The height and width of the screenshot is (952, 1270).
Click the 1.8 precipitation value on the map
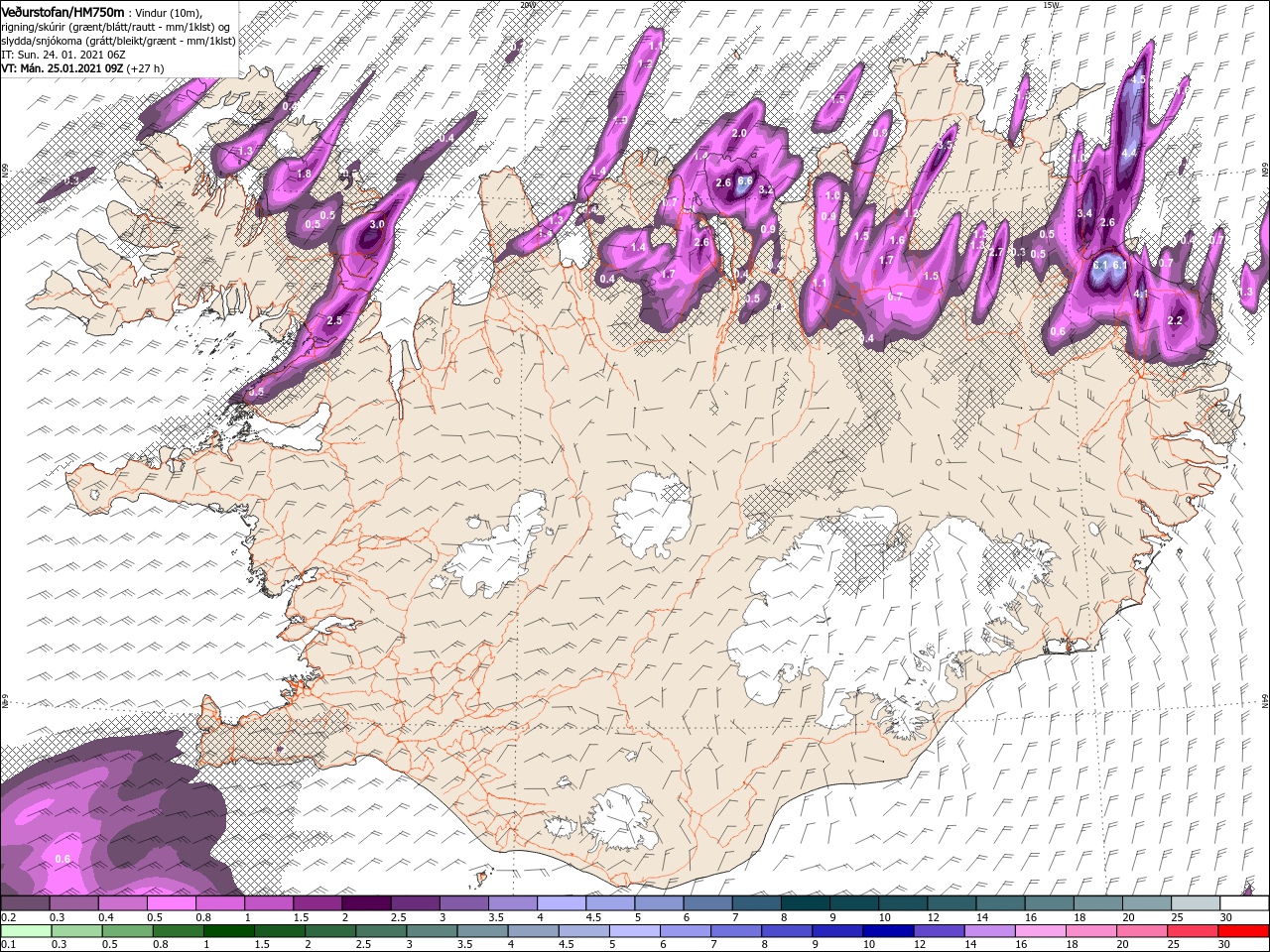(x=305, y=174)
